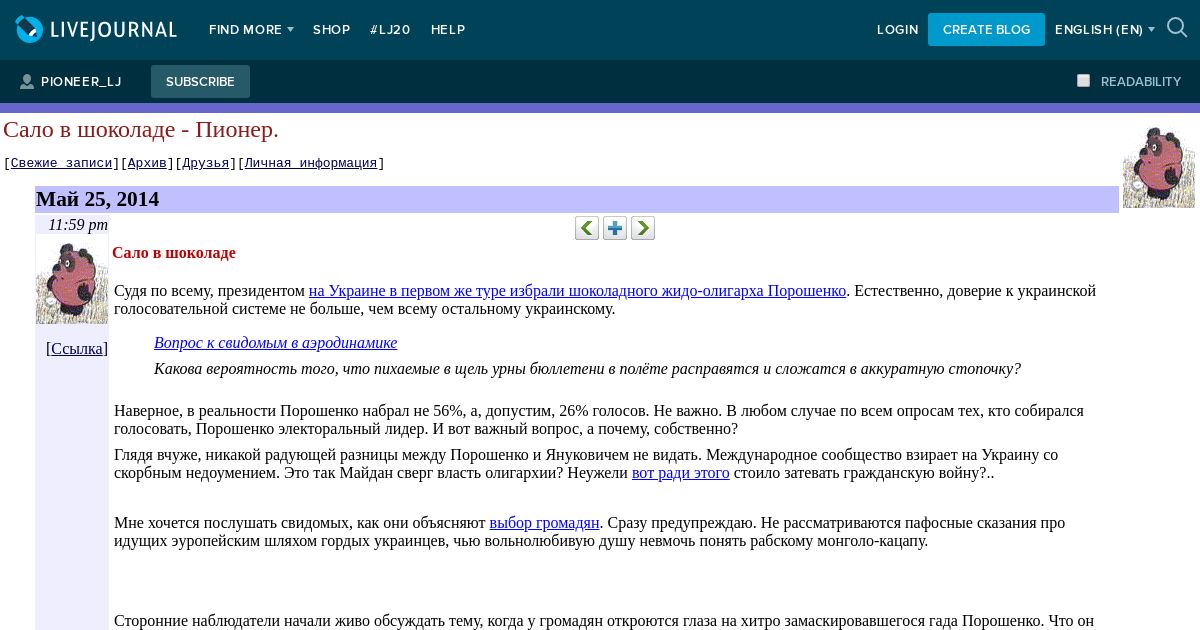Go to previous entry arrow
Viewport: 1200px width, 630px height.
tap(587, 228)
